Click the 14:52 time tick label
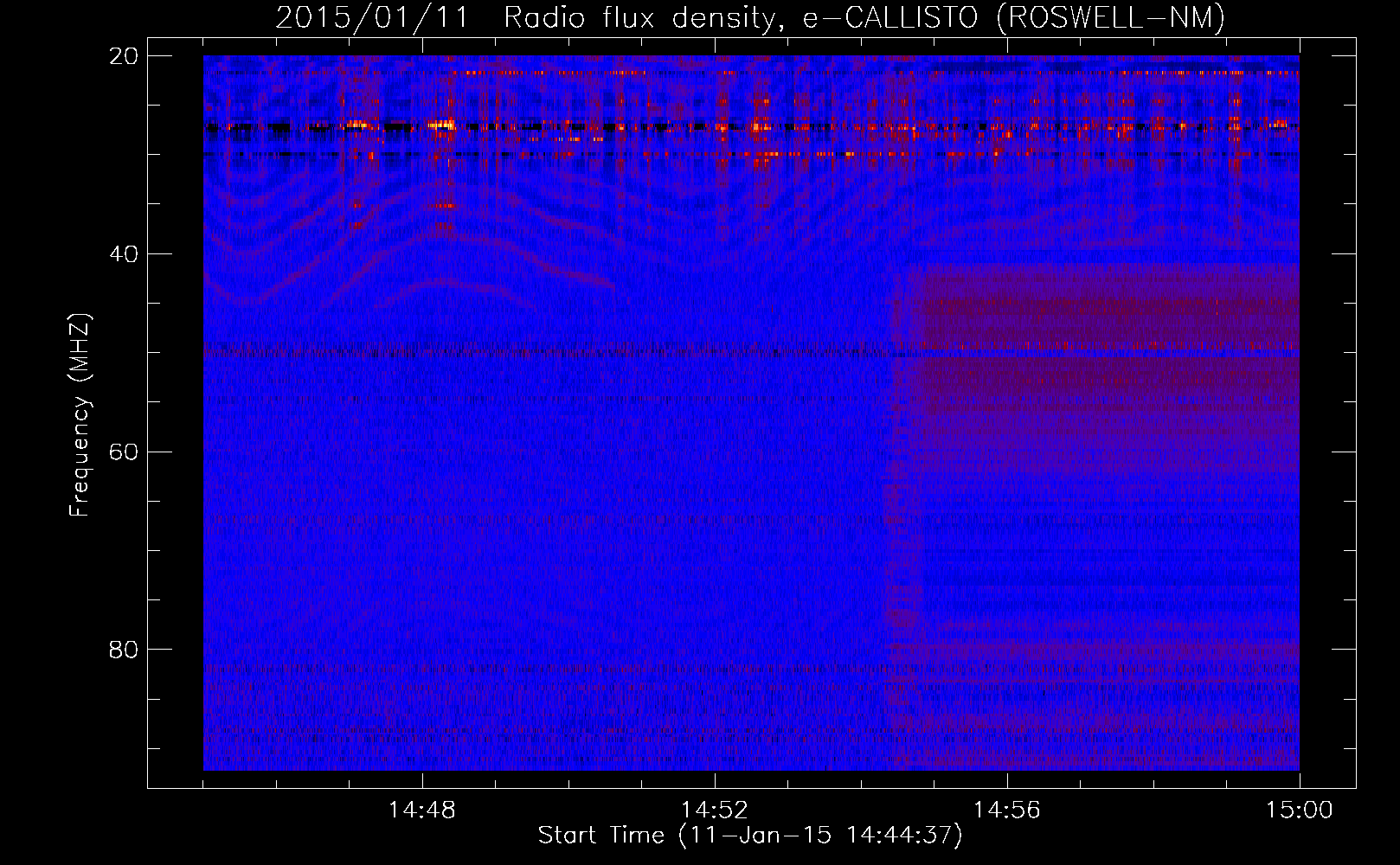 (x=715, y=811)
